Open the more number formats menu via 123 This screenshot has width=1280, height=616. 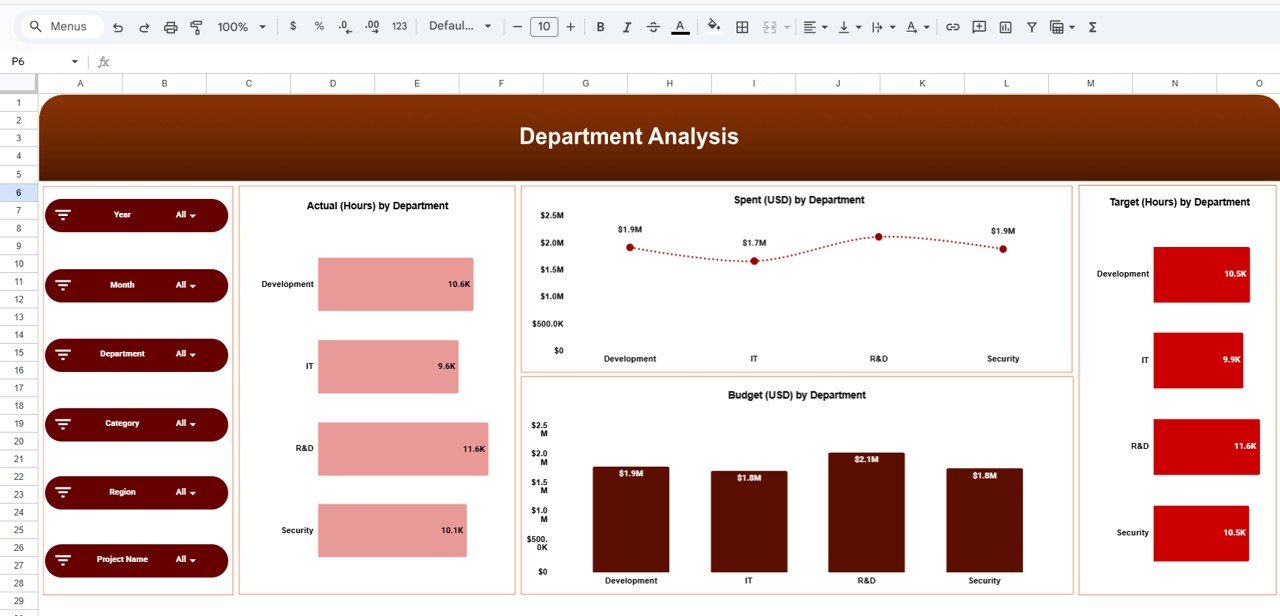click(399, 27)
